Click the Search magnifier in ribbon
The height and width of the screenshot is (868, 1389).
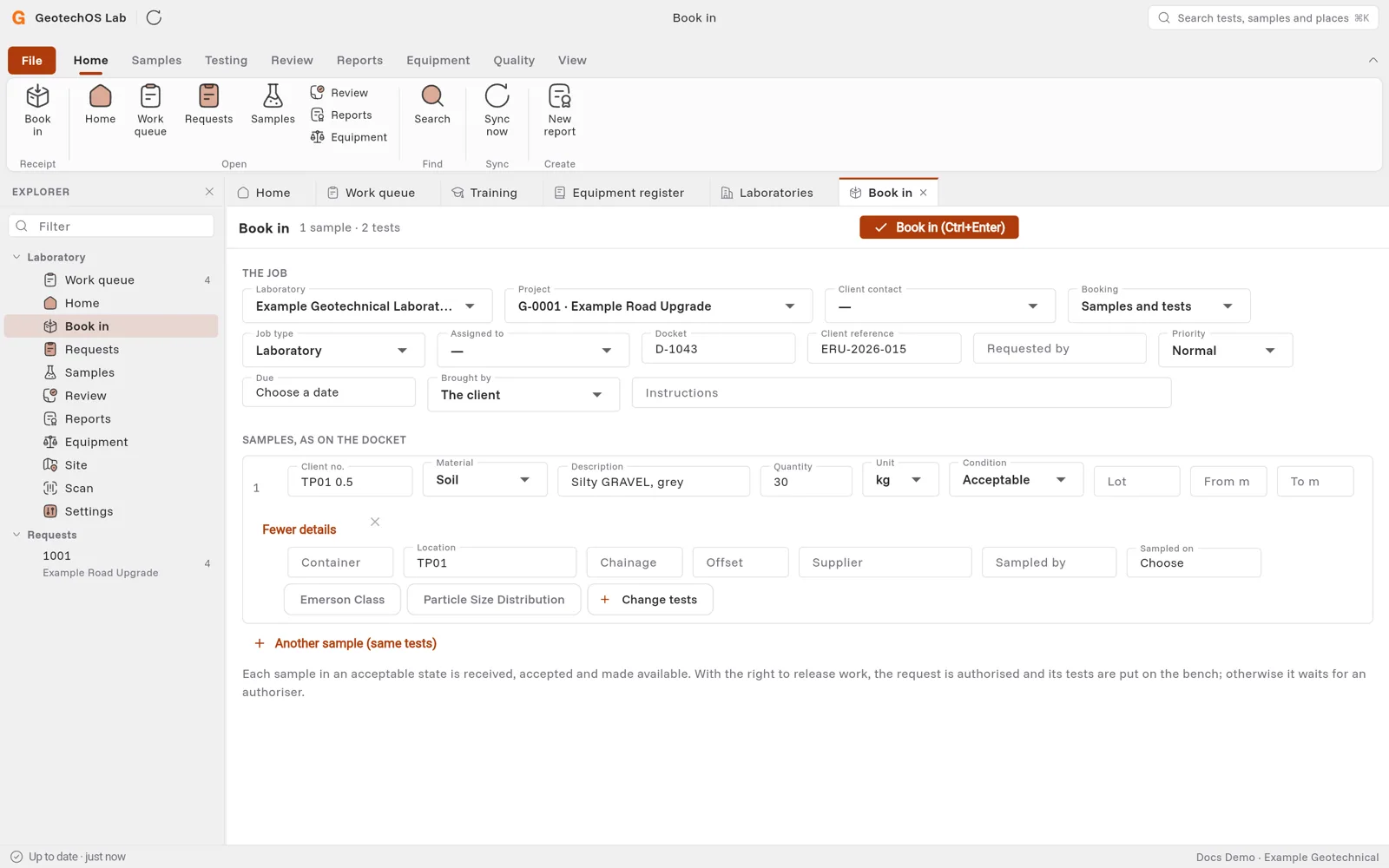[432, 105]
